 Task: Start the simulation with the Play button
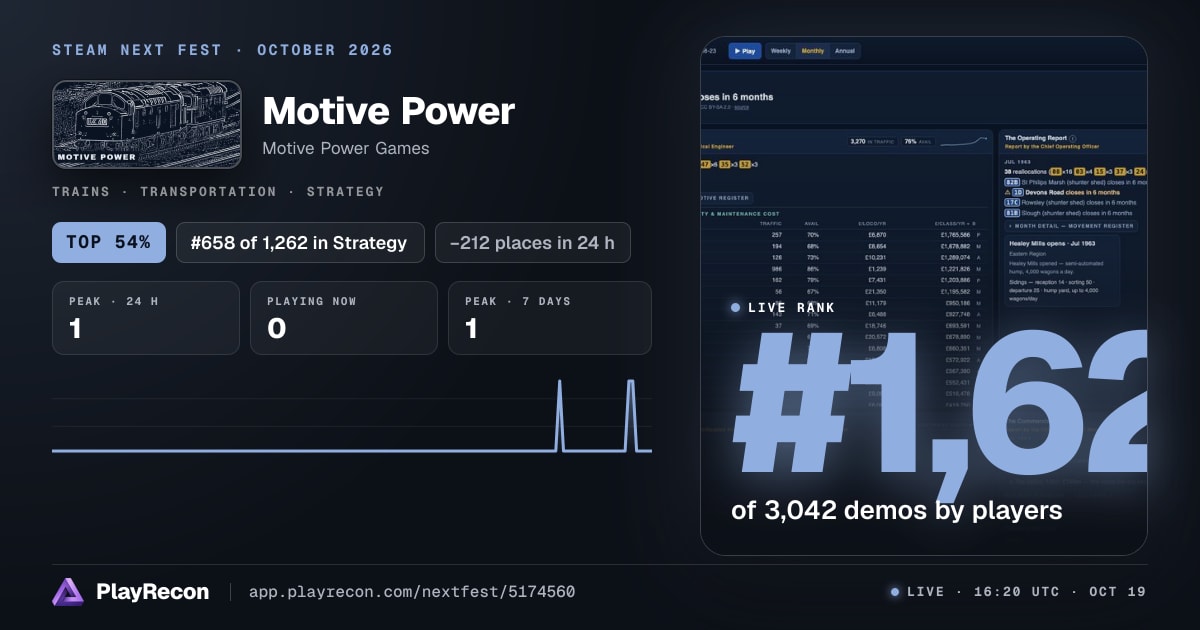click(x=745, y=50)
